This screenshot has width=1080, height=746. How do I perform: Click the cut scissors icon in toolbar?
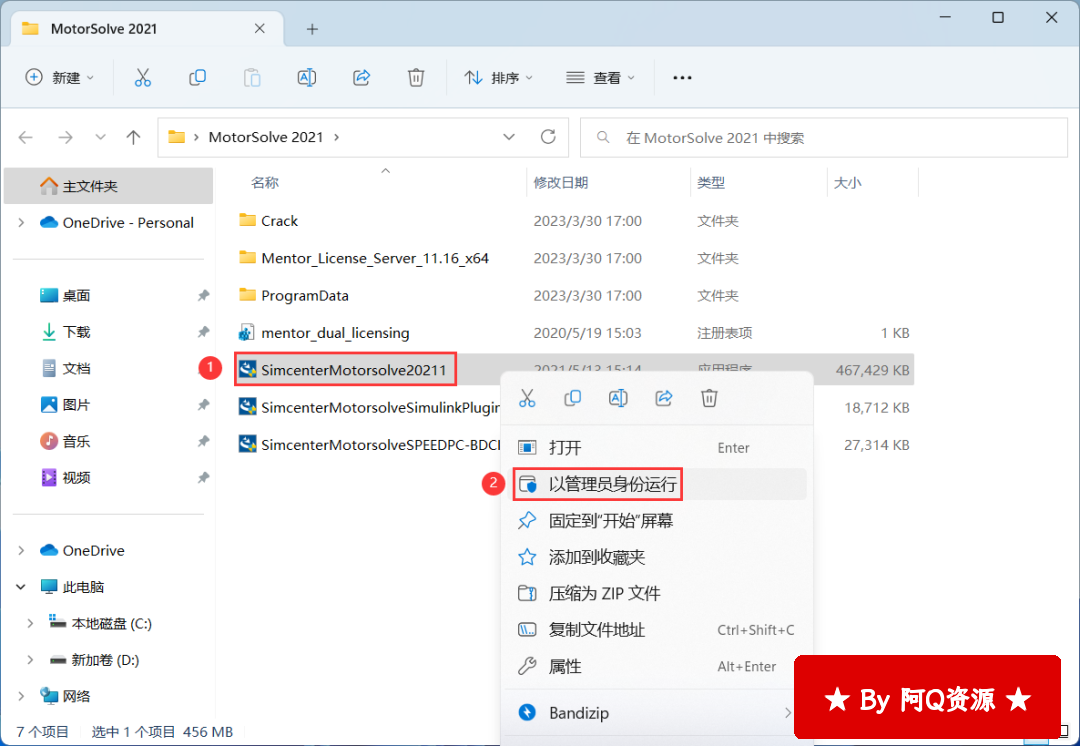coord(142,77)
